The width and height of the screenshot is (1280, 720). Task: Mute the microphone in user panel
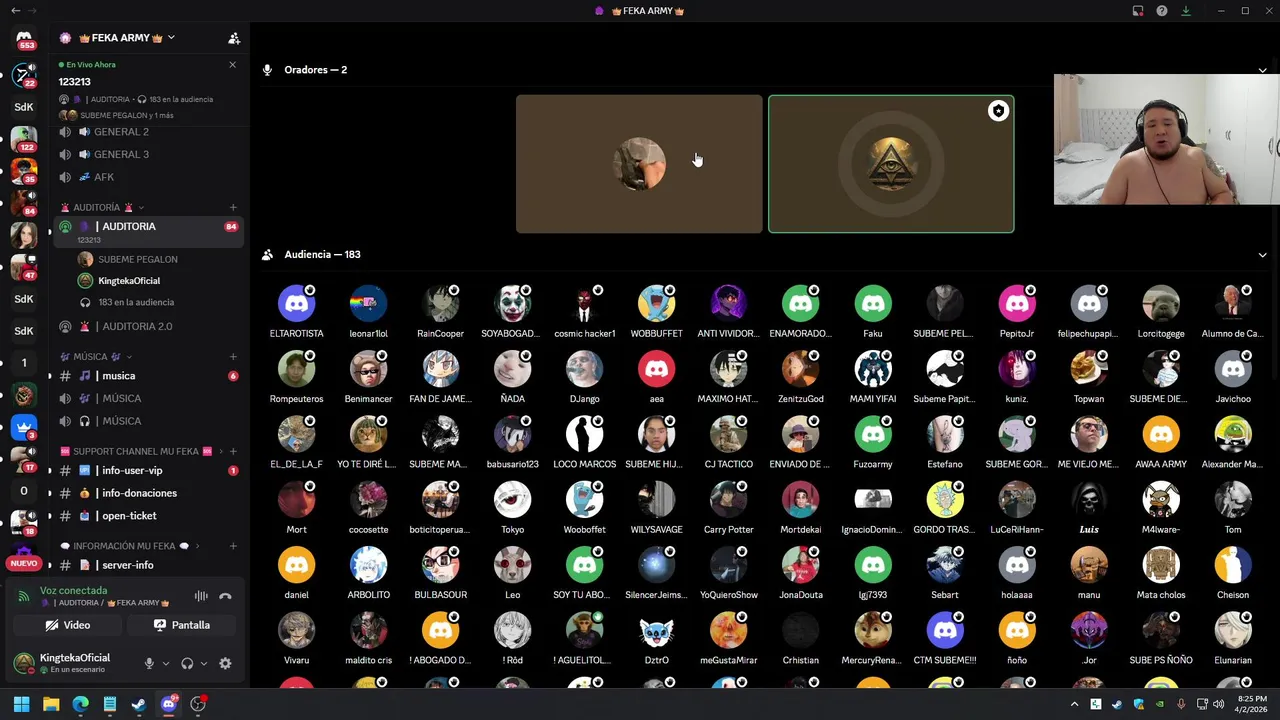pos(149,663)
